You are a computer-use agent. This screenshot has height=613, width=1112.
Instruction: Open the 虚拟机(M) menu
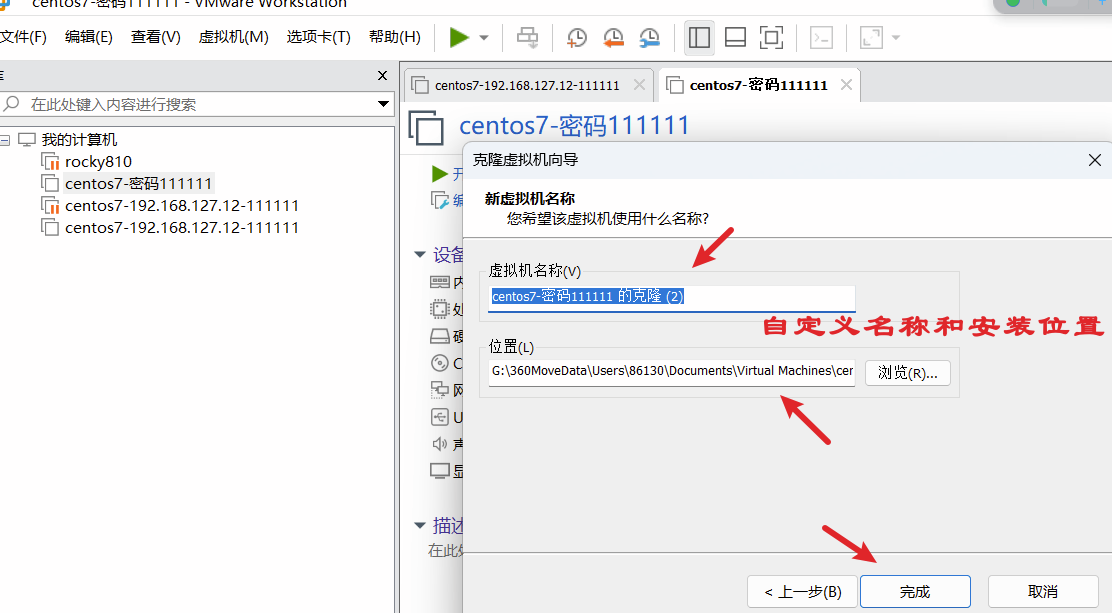tap(233, 37)
